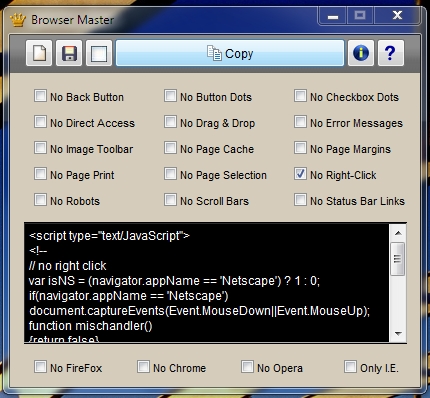Check the No Page Print box
Screen dimensions: 430x398
click(x=40, y=174)
